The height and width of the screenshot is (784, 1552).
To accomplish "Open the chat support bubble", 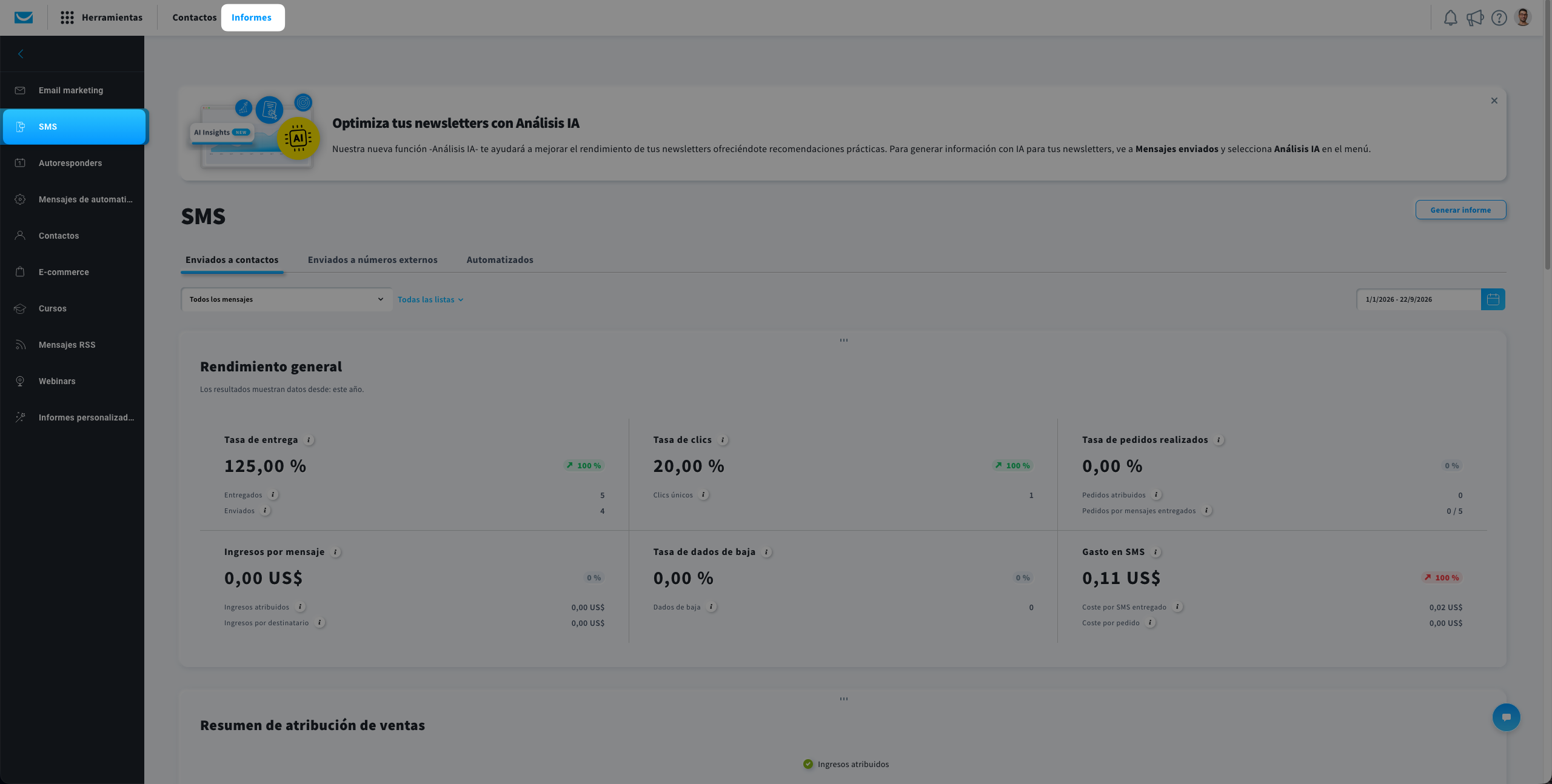I will [1506, 717].
